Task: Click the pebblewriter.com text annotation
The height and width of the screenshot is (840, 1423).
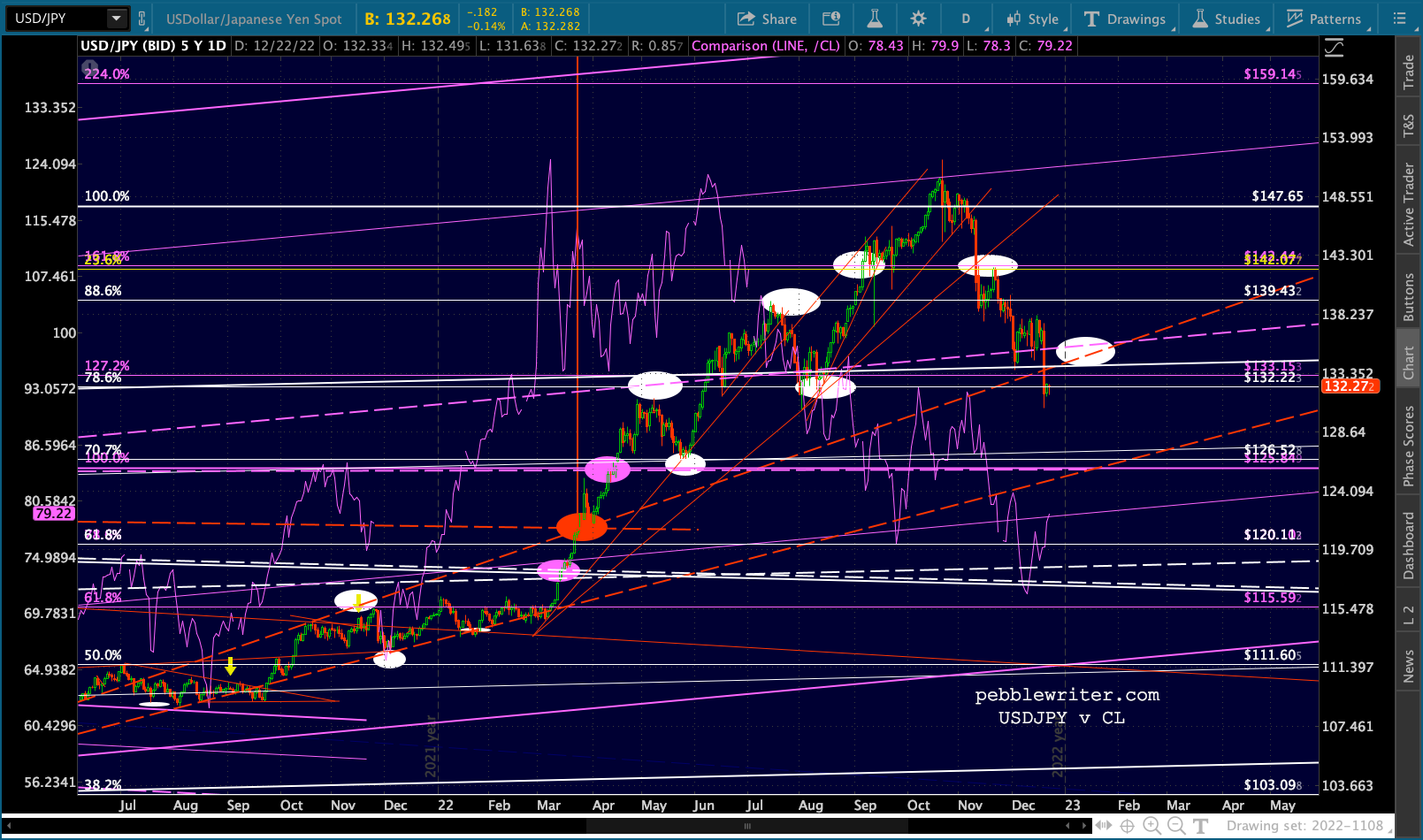Action: (x=1067, y=695)
